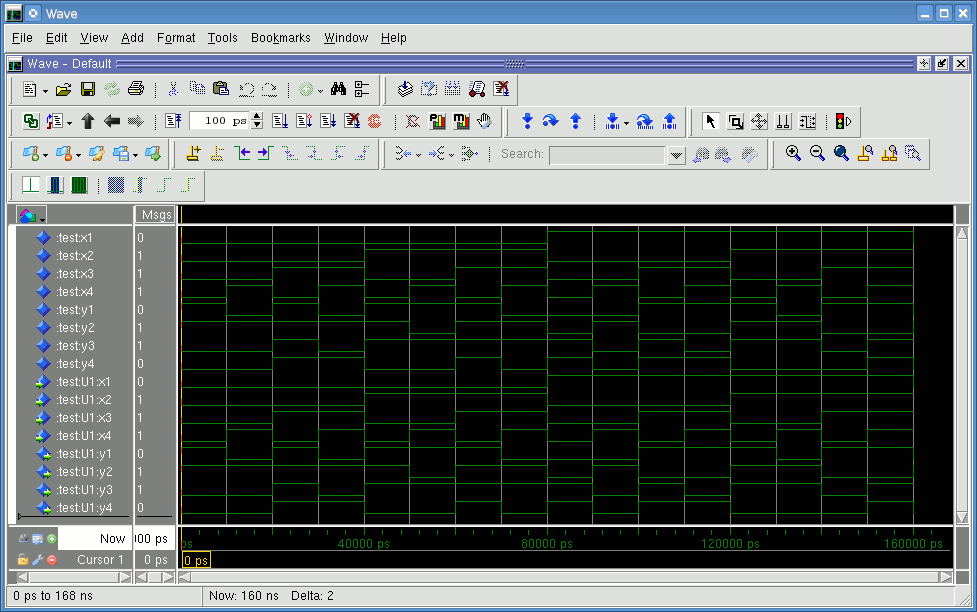This screenshot has height=612, width=977.
Task: Toggle Expanded Time Events mode
Action: tap(79, 185)
